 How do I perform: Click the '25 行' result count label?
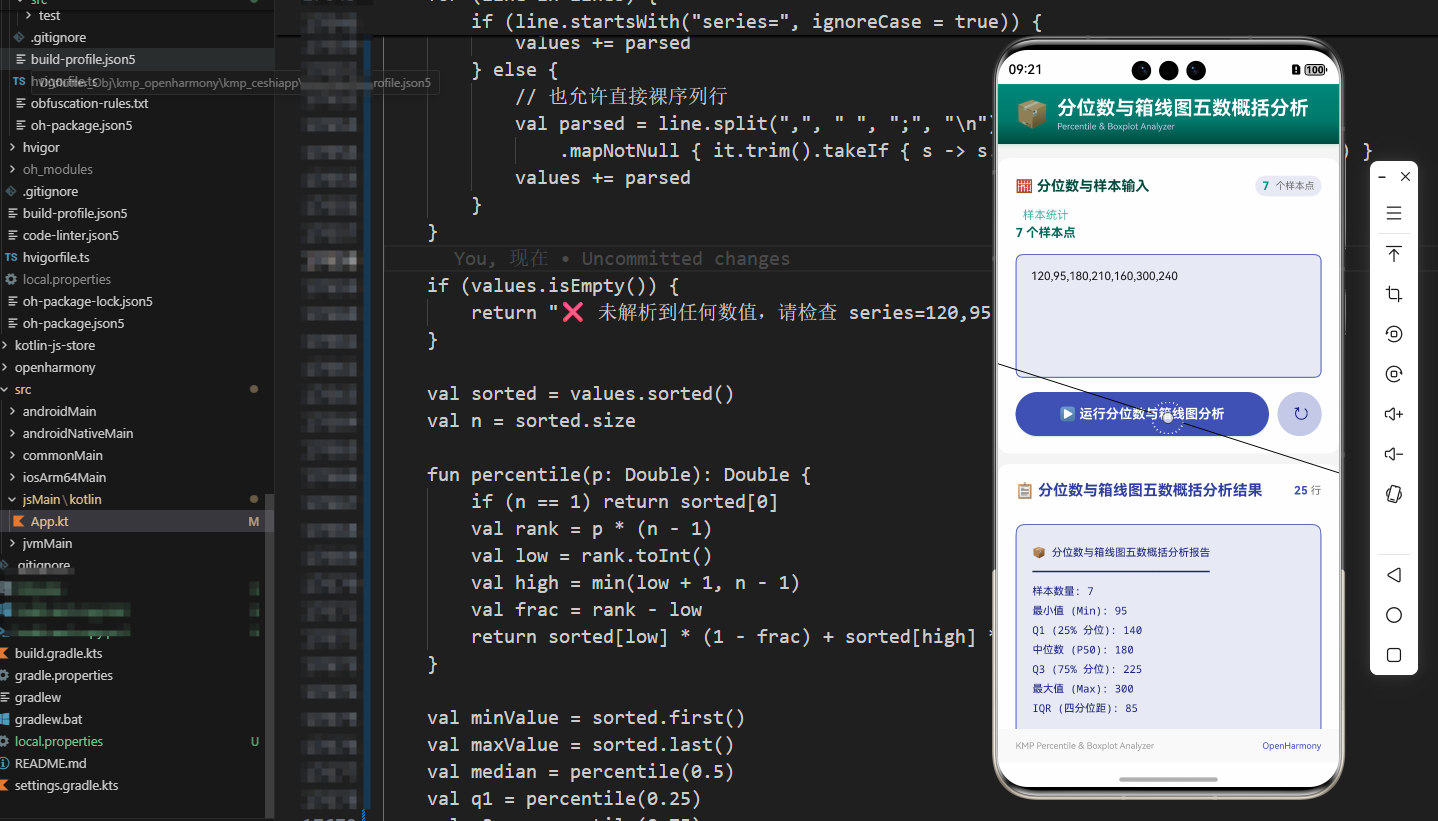coord(1307,491)
